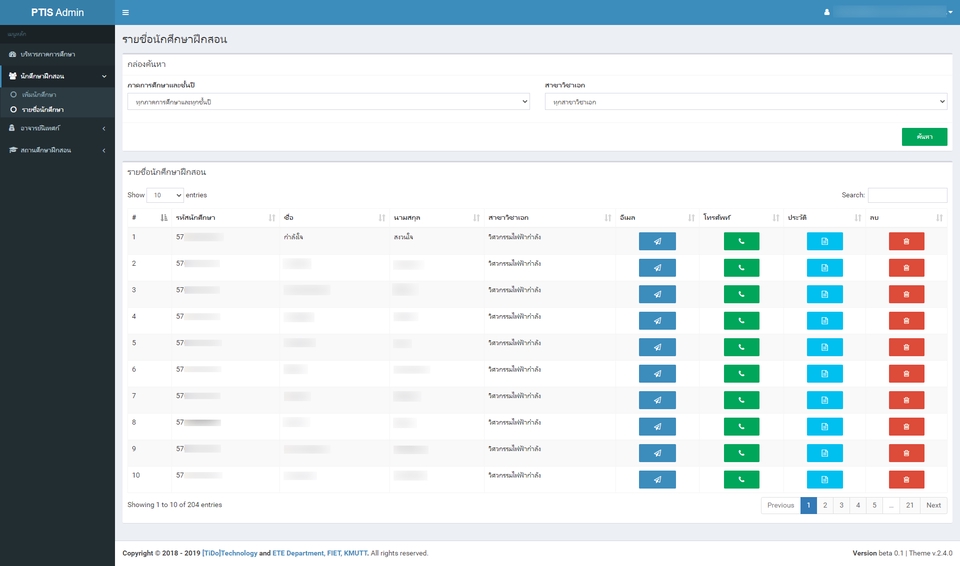
Task: Go to page 21 of table
Action: point(910,505)
